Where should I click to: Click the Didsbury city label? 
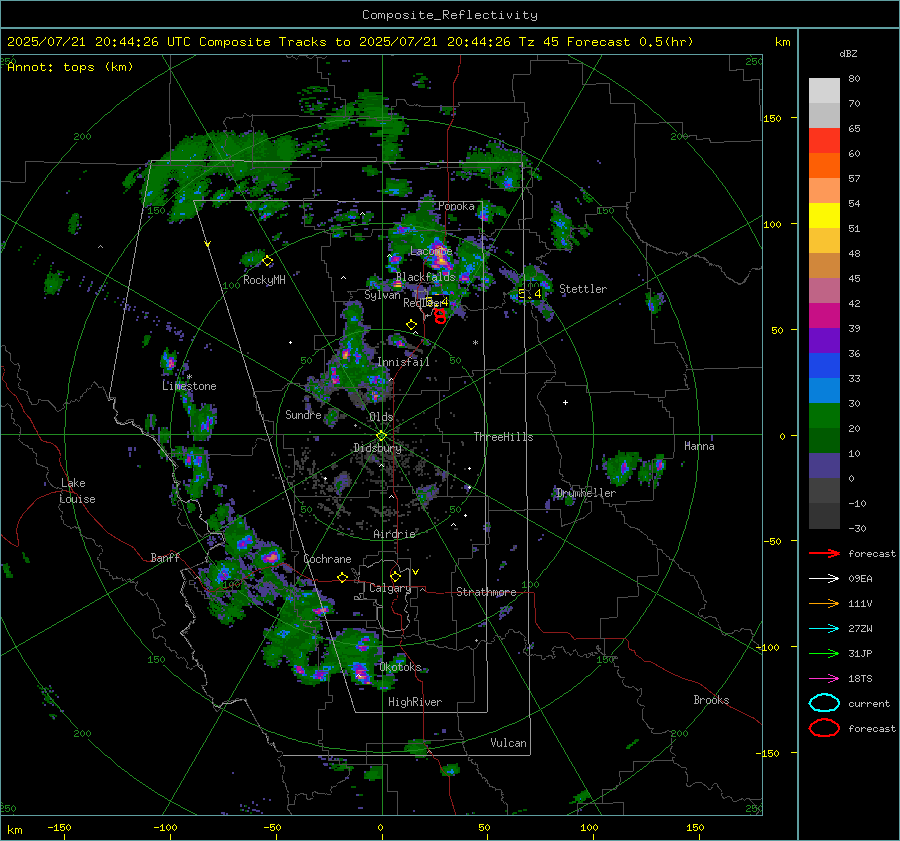377,448
